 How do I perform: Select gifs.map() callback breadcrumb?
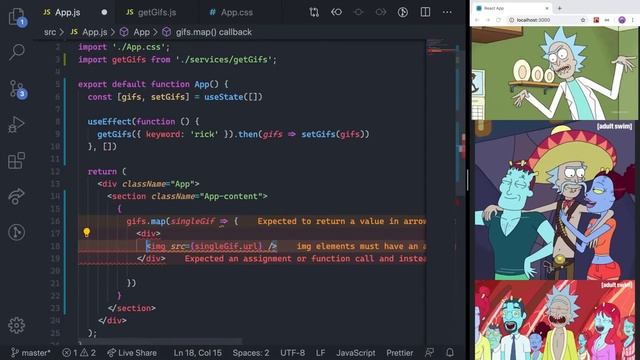207,32
